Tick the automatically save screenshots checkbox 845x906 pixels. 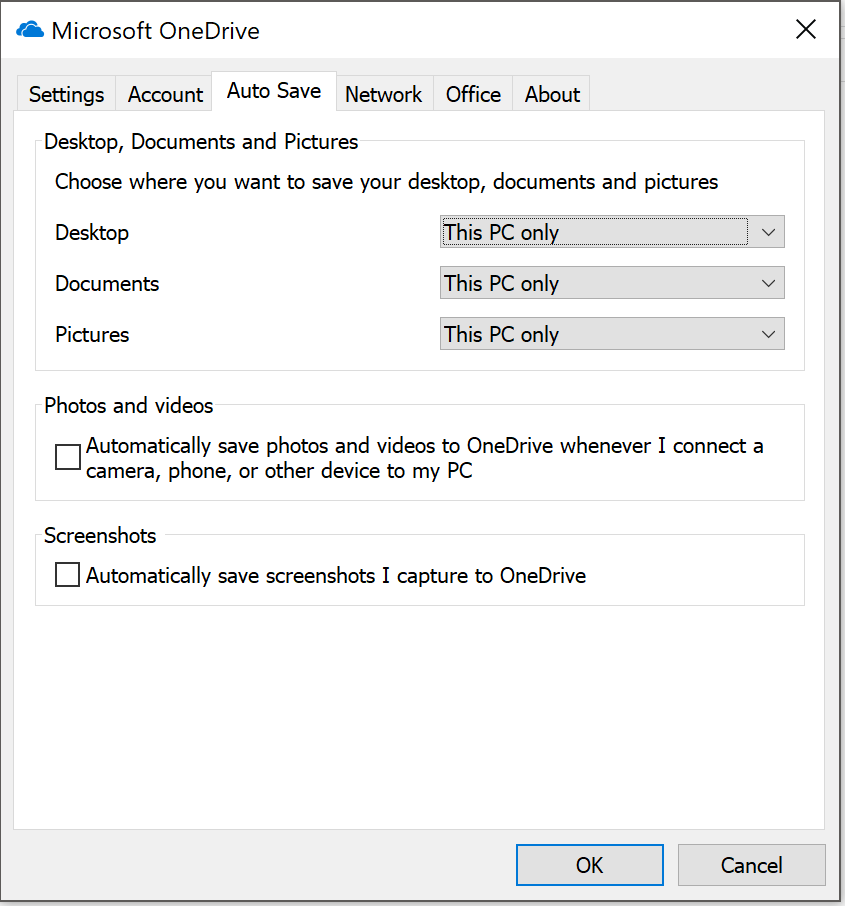(x=68, y=575)
